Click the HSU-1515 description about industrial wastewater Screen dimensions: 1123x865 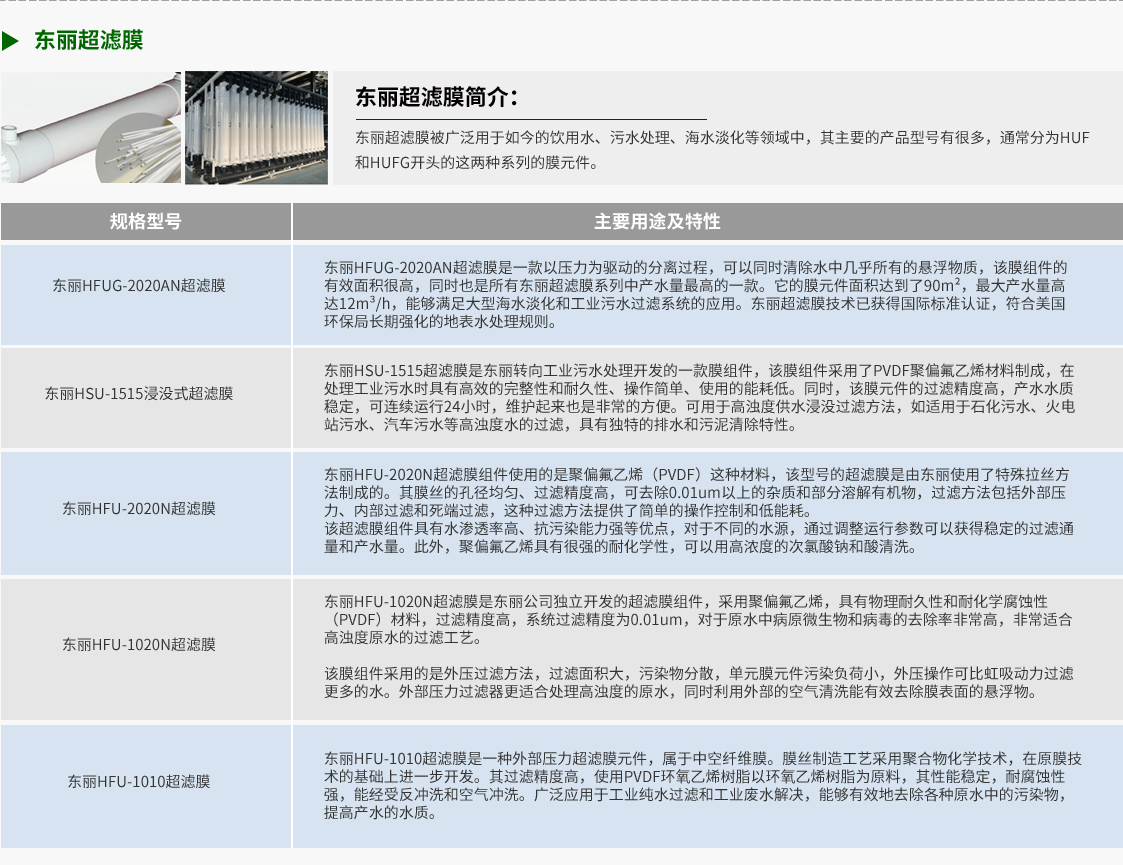pos(698,397)
